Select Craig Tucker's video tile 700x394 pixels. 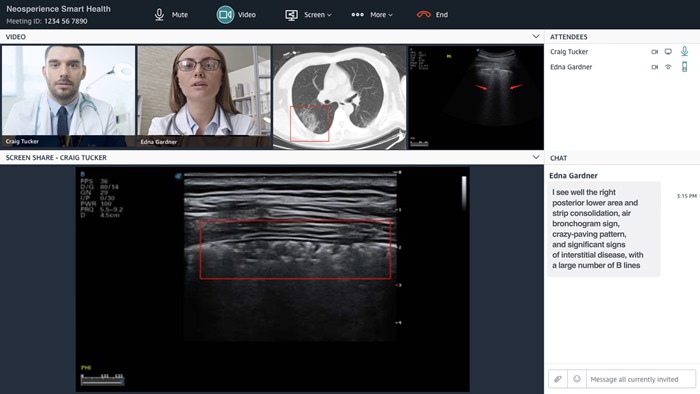click(68, 96)
